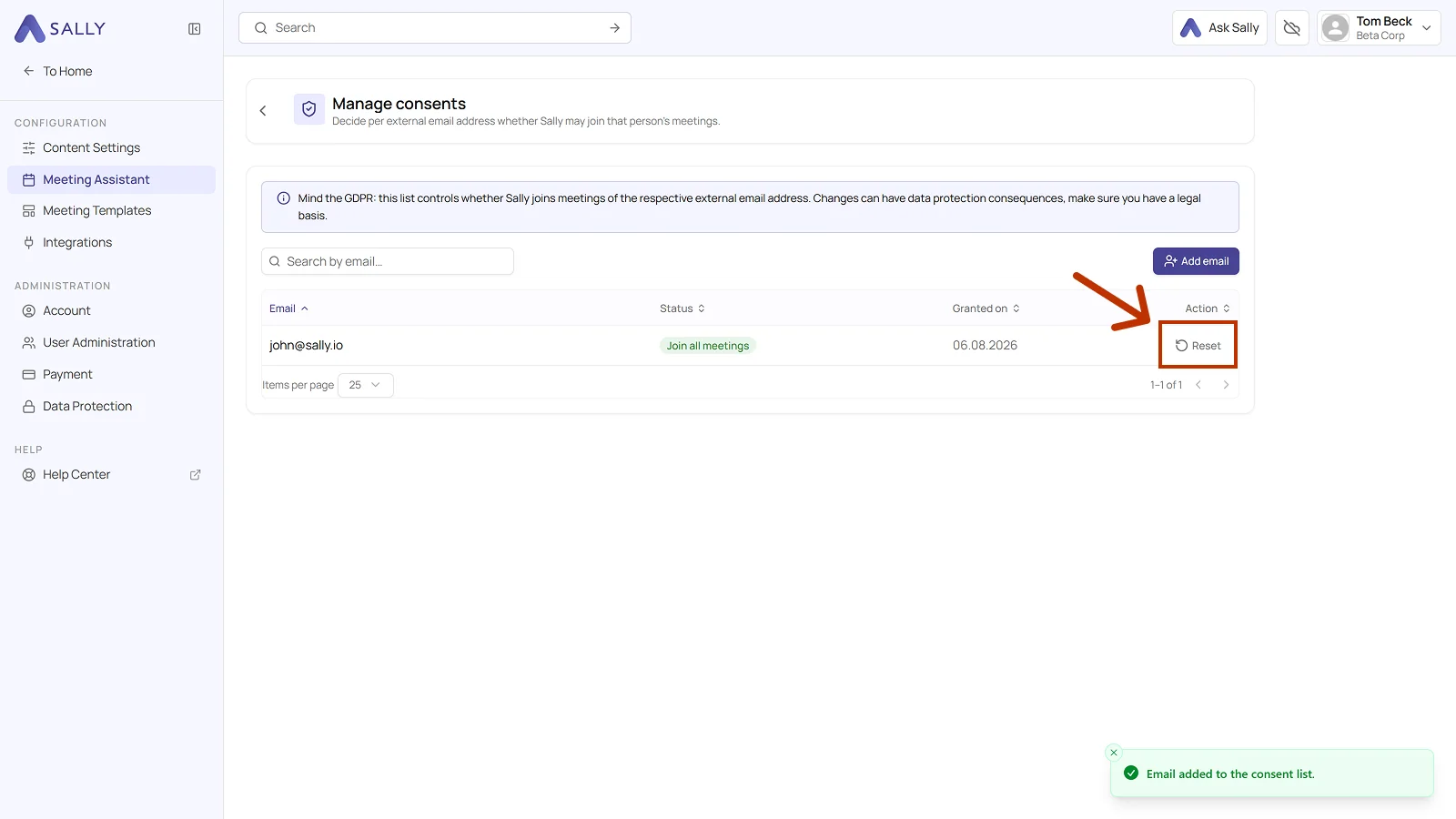1456x819 pixels.
Task: Click the Manage consents shield icon
Action: (309, 109)
